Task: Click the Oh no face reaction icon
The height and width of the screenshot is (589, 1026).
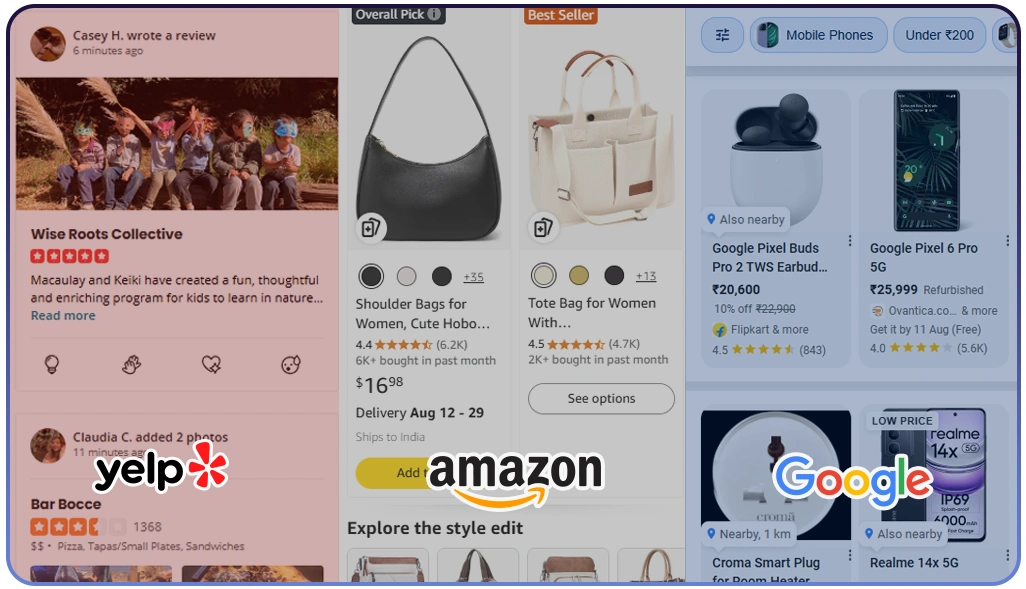Action: tap(291, 364)
